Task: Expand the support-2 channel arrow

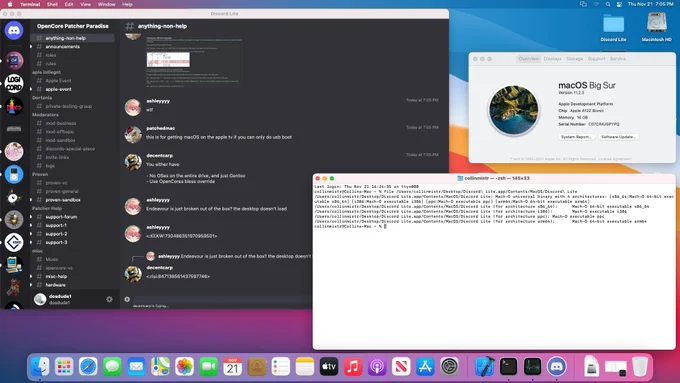Action: [31, 234]
